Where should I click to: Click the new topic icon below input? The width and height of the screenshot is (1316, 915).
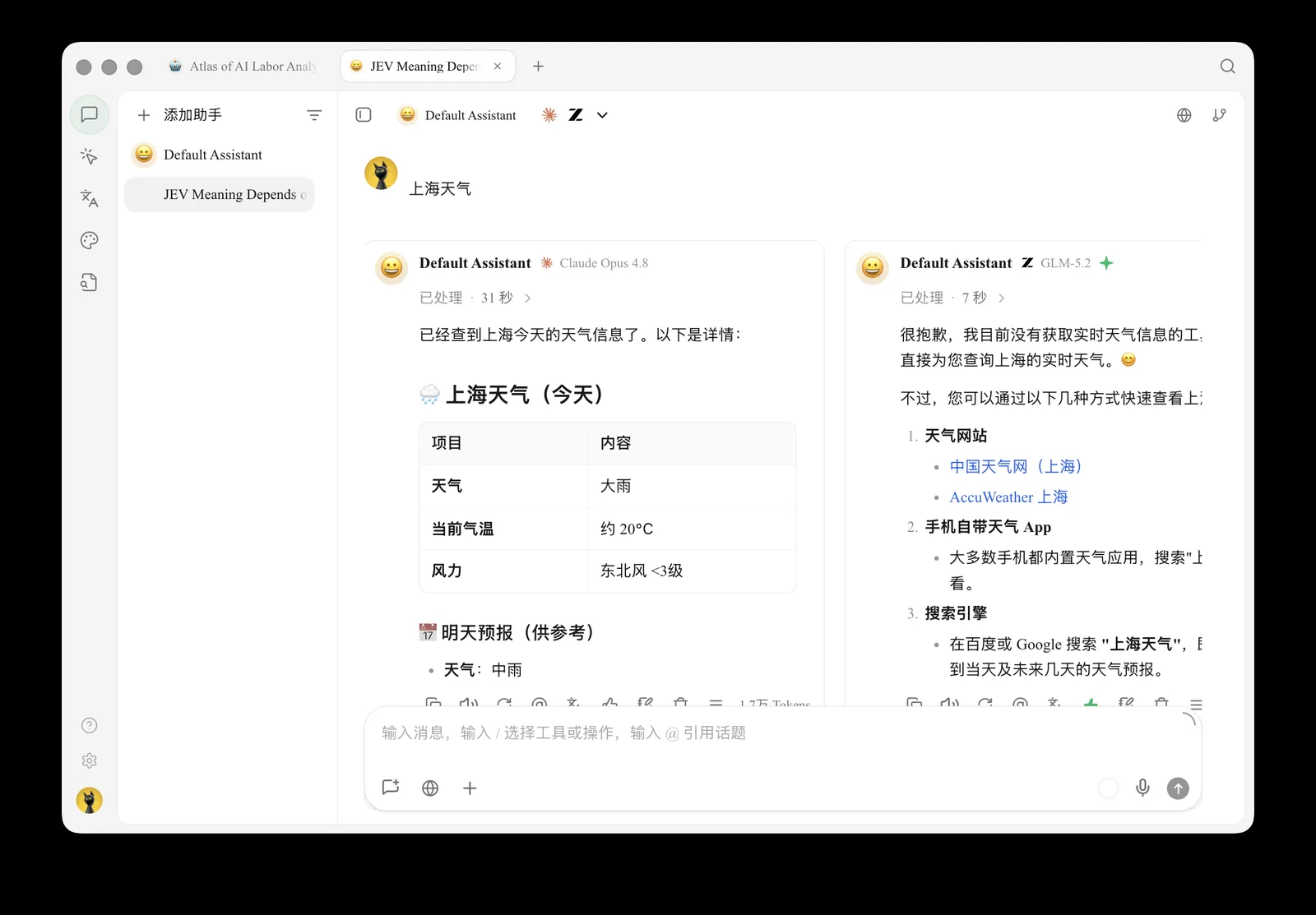pos(391,788)
